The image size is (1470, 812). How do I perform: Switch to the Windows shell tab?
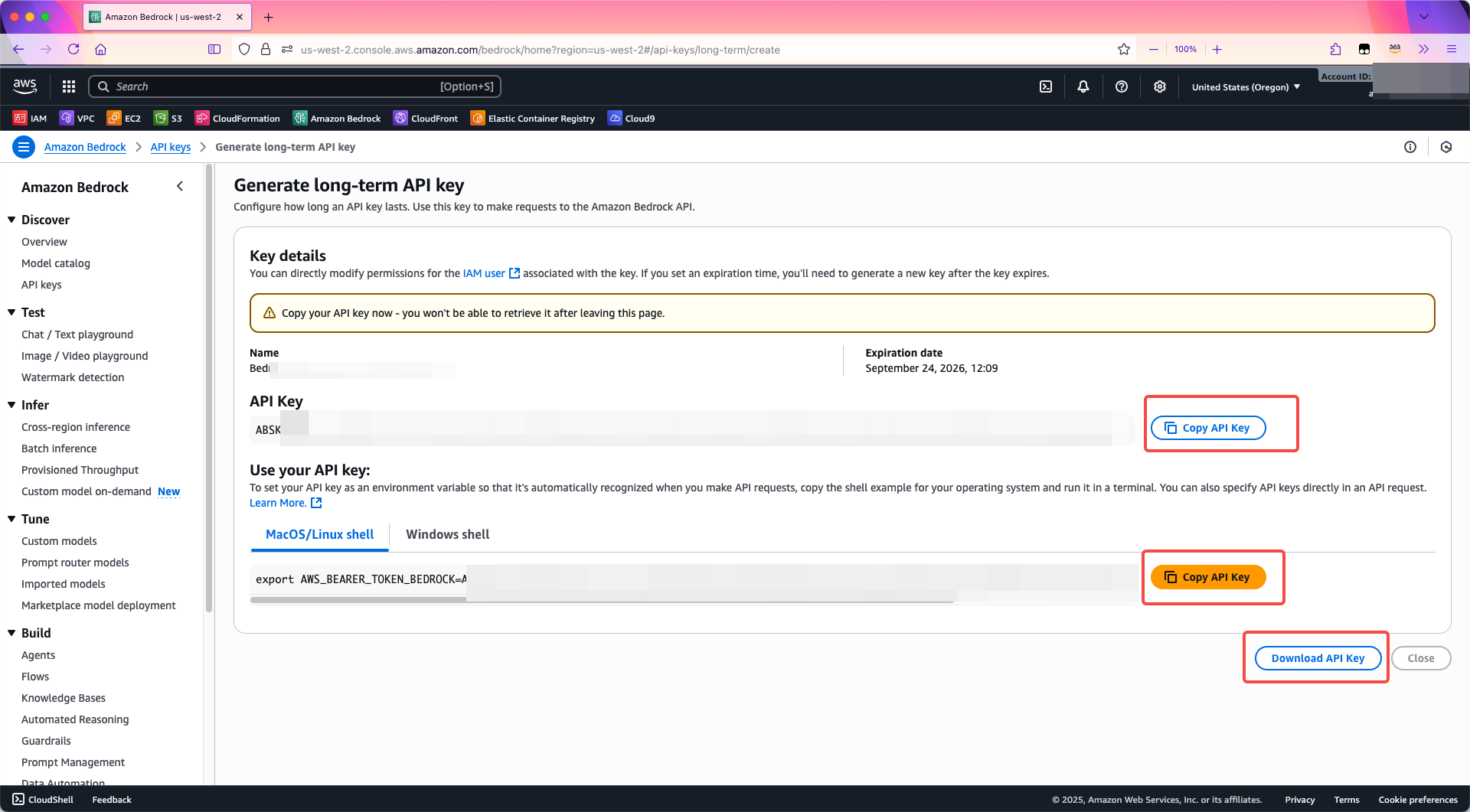[x=447, y=534]
